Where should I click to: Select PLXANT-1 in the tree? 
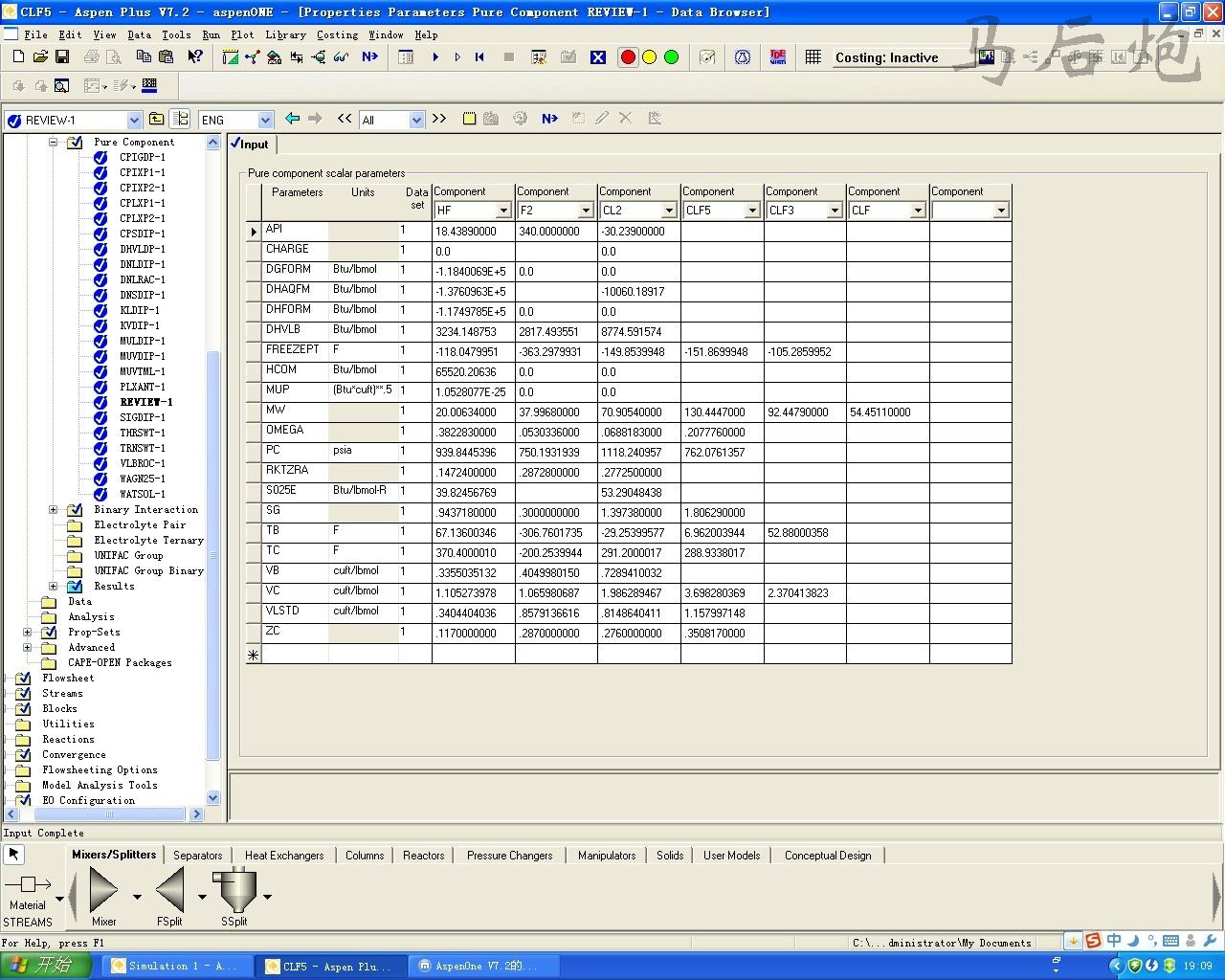[x=142, y=387]
